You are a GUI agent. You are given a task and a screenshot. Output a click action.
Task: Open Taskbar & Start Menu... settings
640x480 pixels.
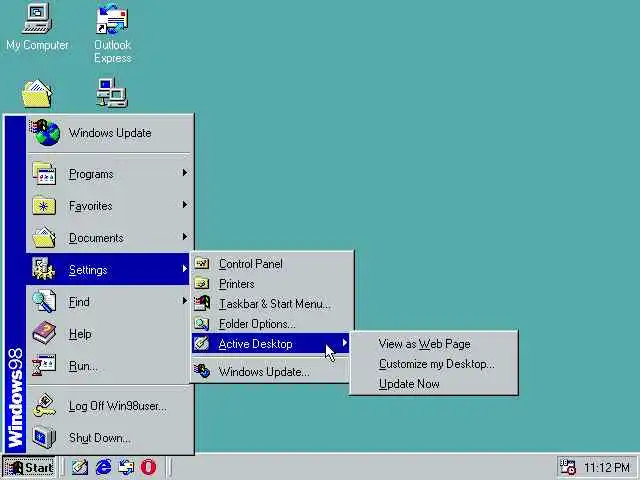pos(271,304)
